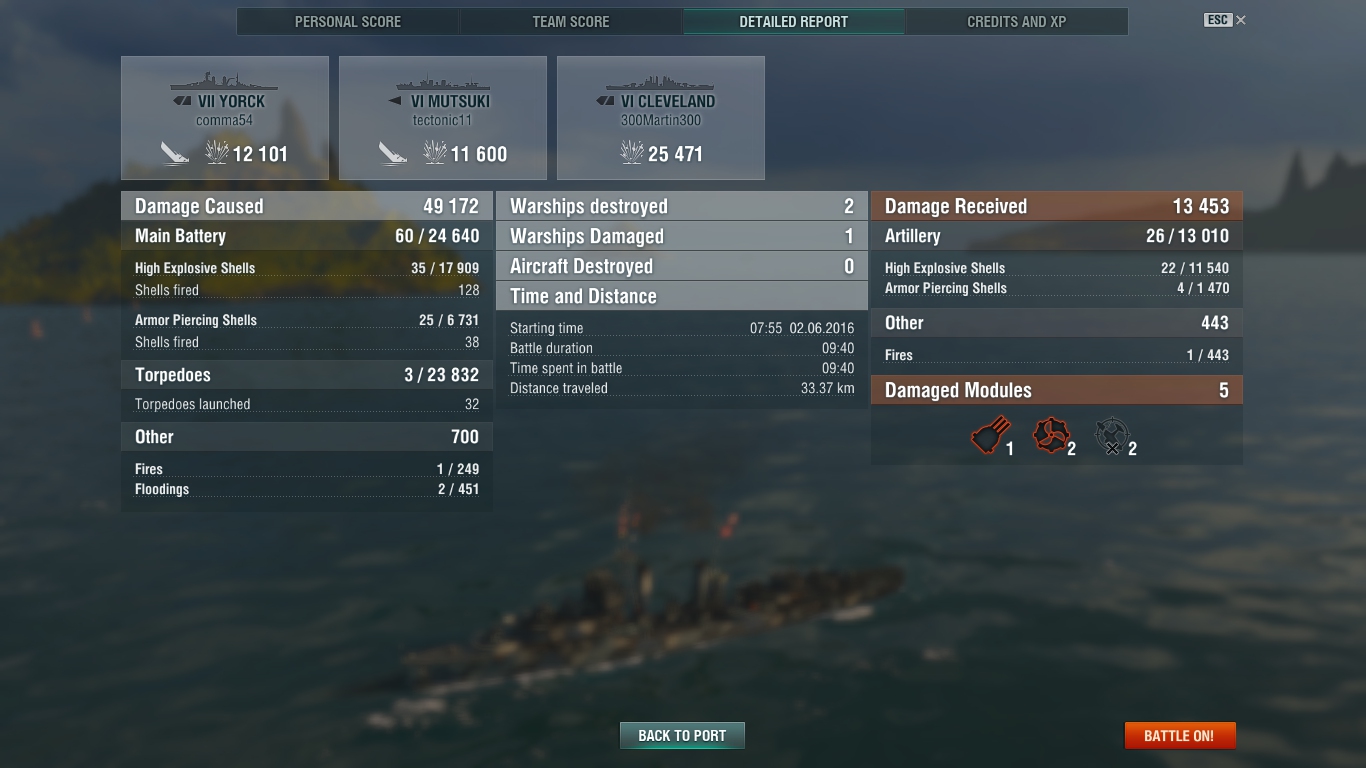
Task: Select the VI Cleveland ship card
Action: point(661,118)
